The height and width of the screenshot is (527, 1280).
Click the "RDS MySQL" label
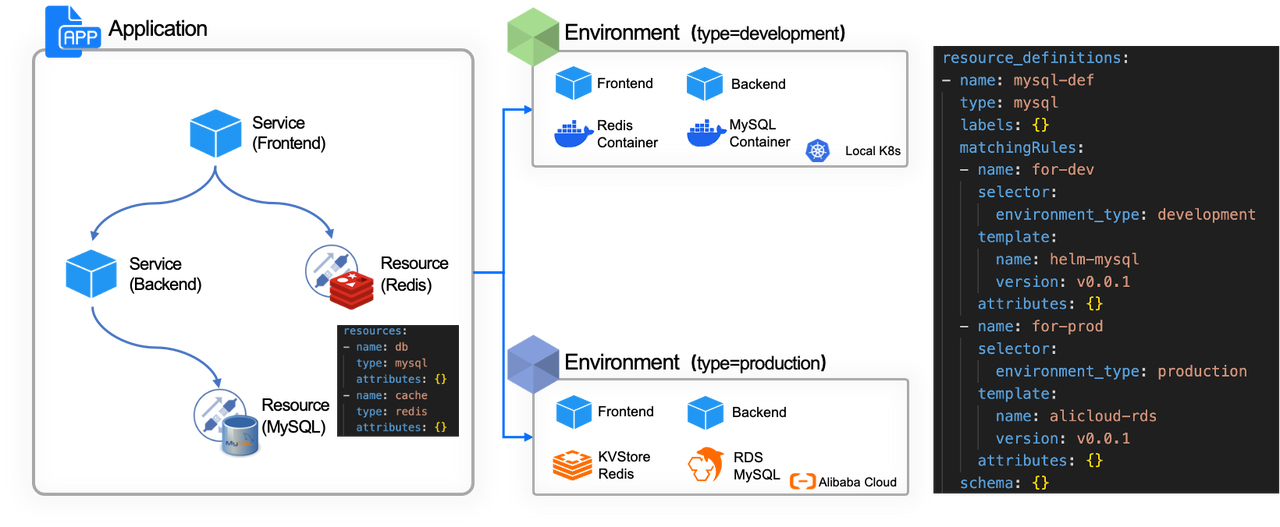click(755, 465)
